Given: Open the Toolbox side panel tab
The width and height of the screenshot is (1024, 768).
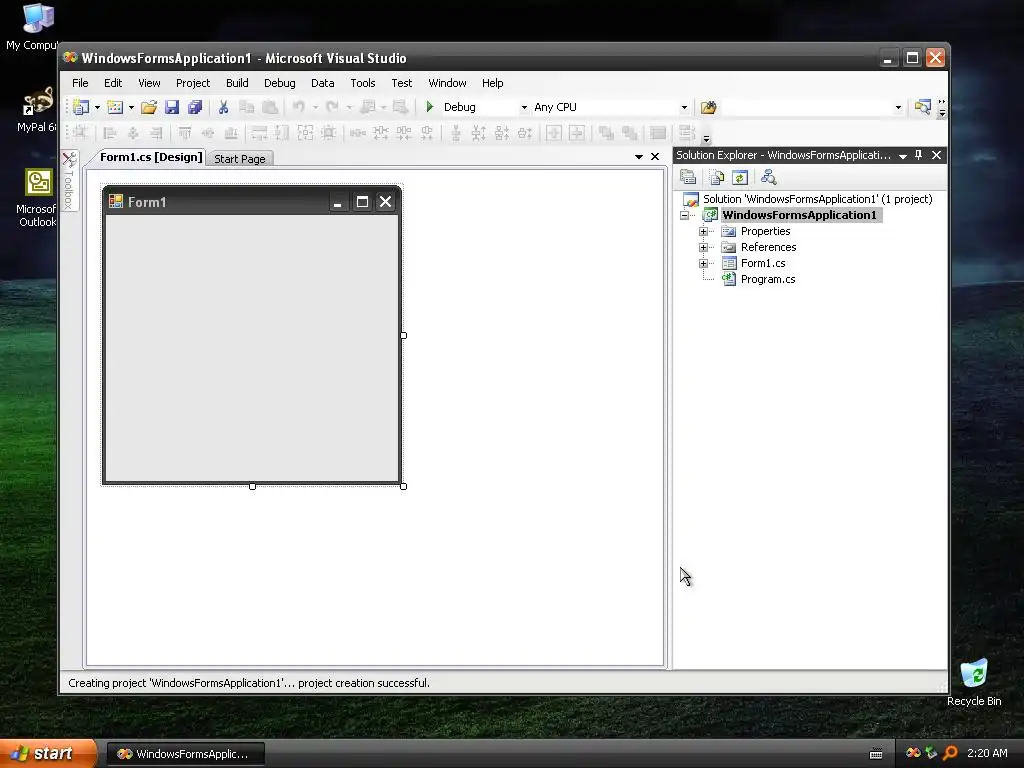Looking at the screenshot, I should tap(69, 181).
